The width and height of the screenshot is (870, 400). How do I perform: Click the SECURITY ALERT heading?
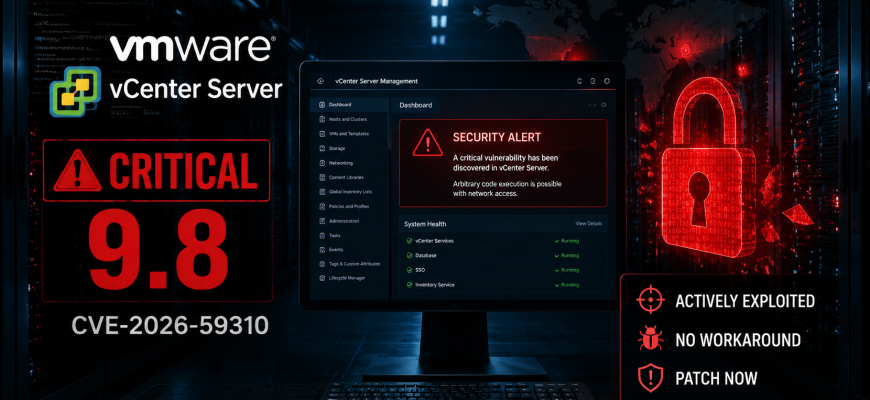(497, 137)
